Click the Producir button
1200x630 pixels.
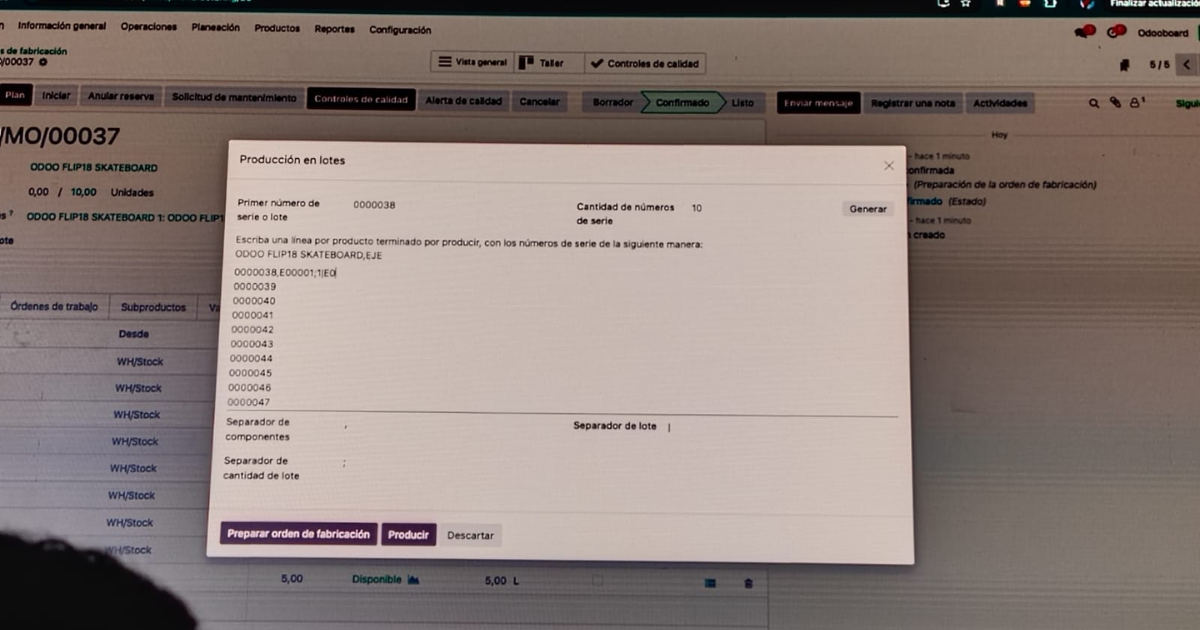(408, 535)
